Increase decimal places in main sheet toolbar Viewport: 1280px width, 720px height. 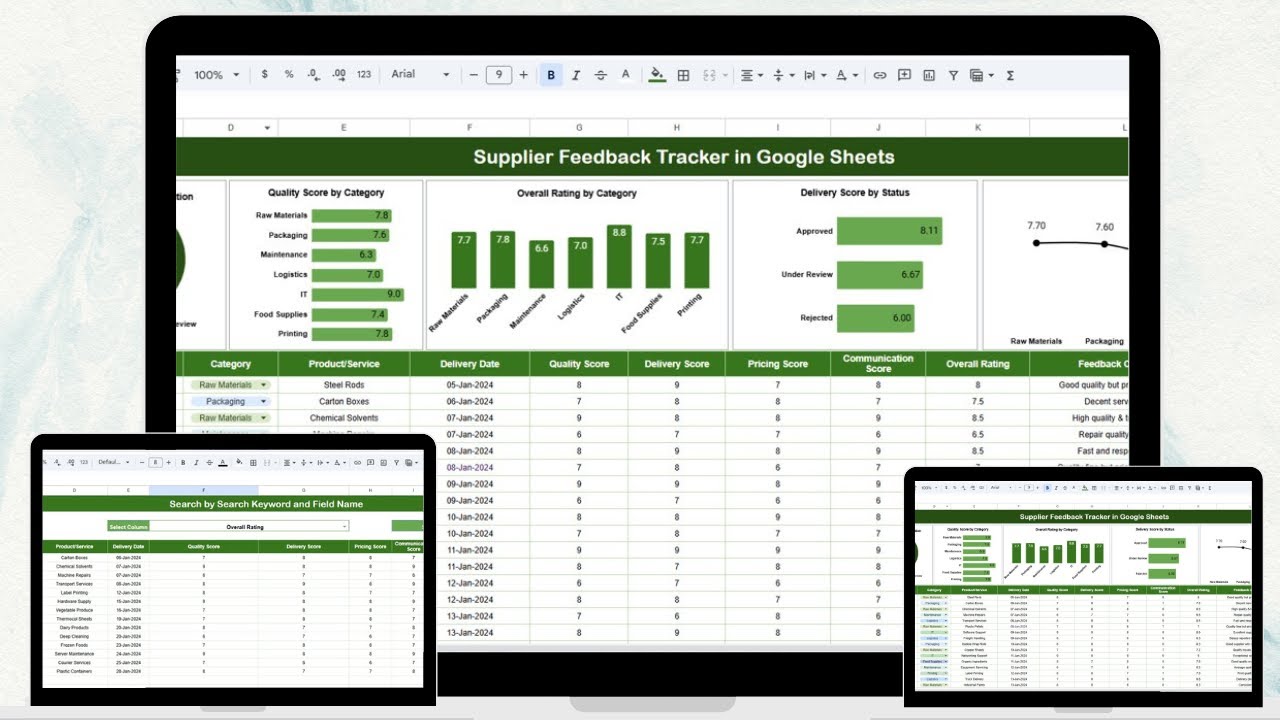tap(338, 75)
